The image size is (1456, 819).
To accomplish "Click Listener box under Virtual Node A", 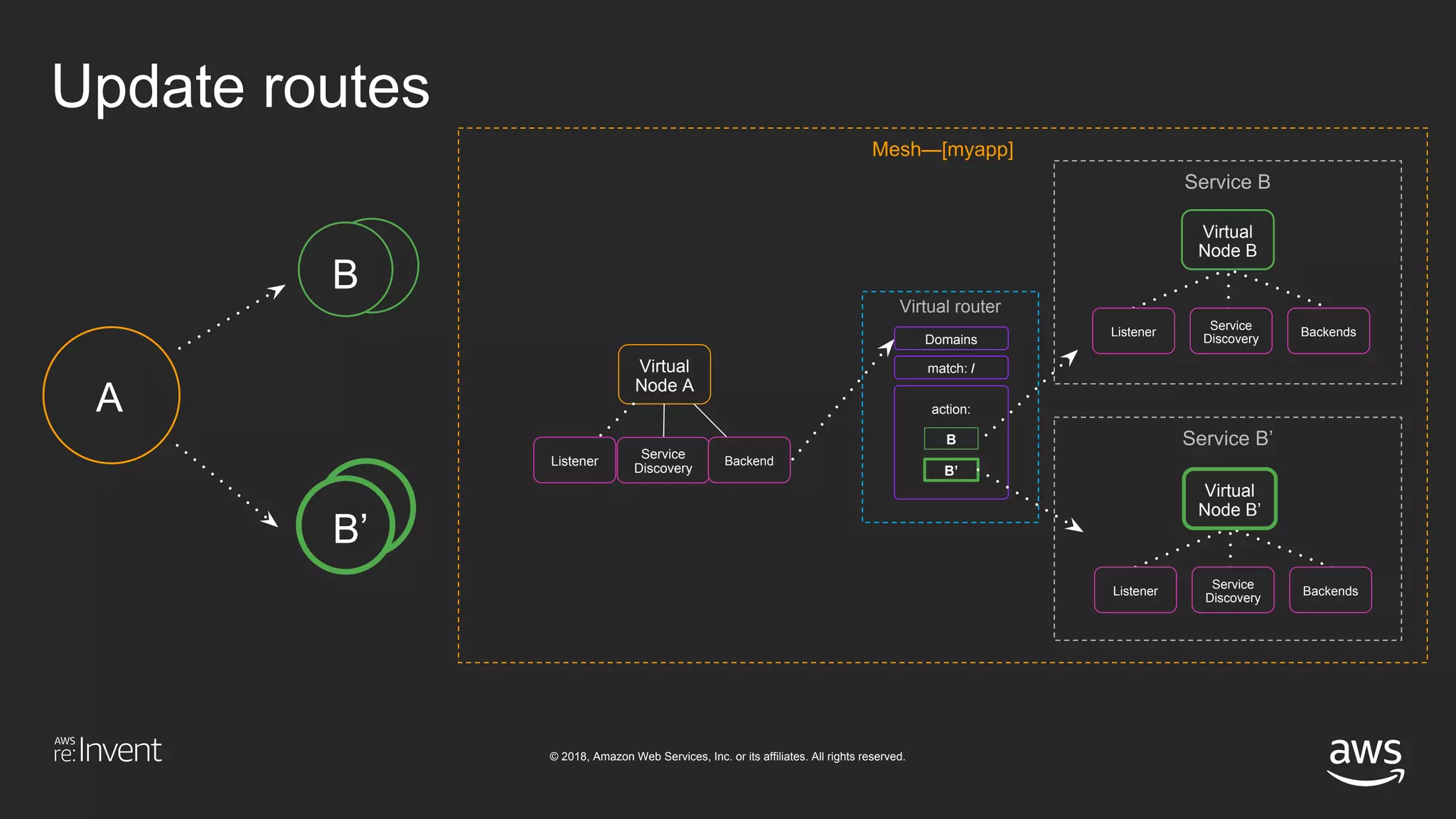I will coord(574,461).
